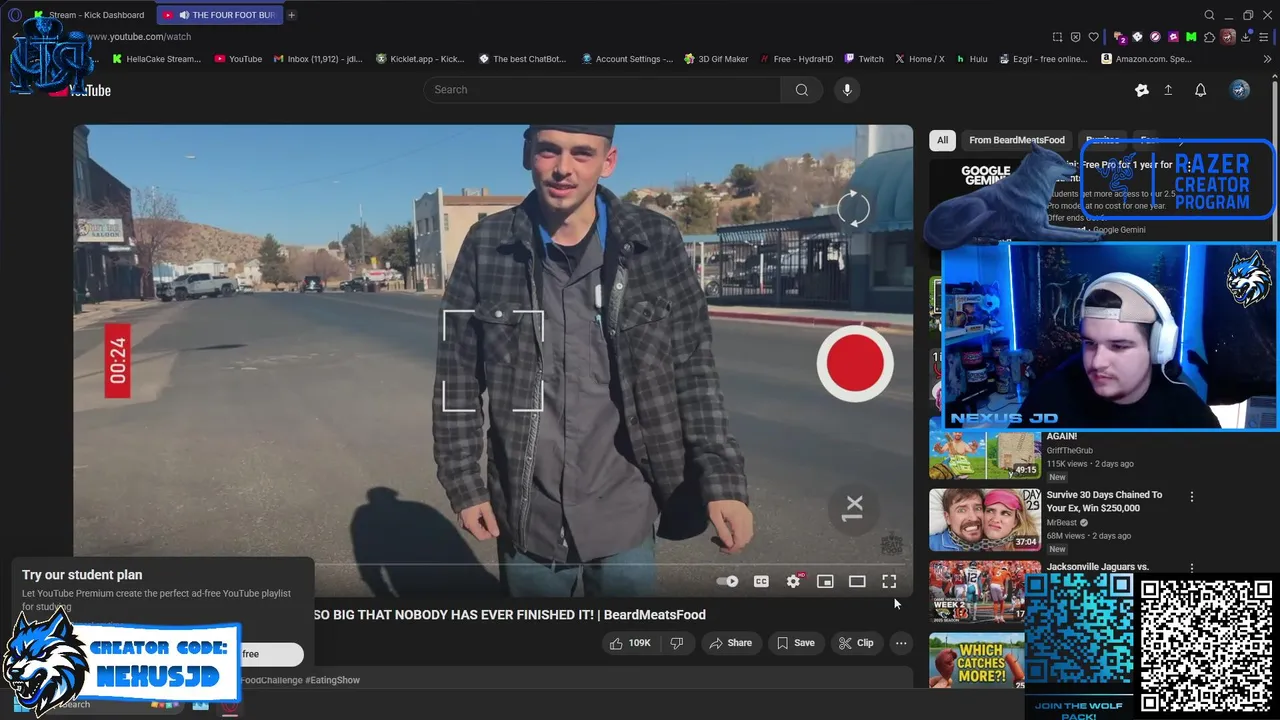Toggle closed captions CC button
This screenshot has height=720, width=1280.
pos(761,581)
